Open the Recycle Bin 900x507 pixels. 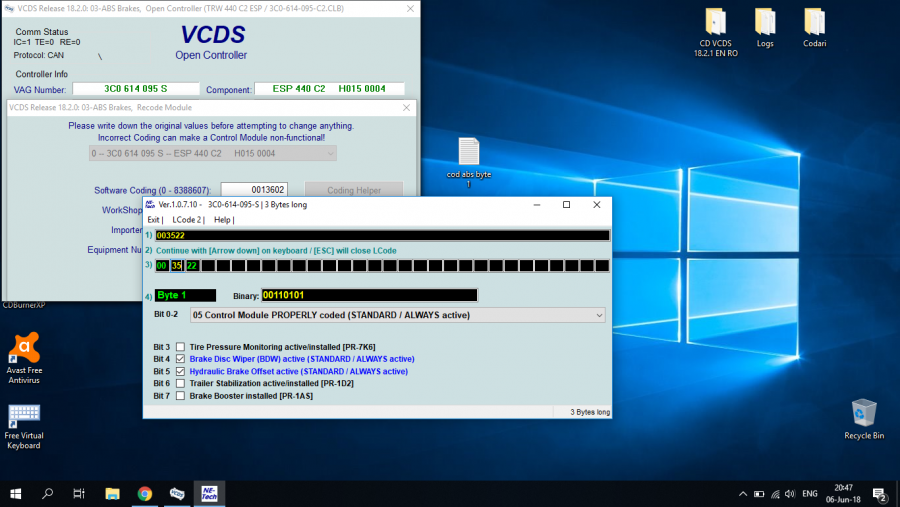[x=864, y=414]
